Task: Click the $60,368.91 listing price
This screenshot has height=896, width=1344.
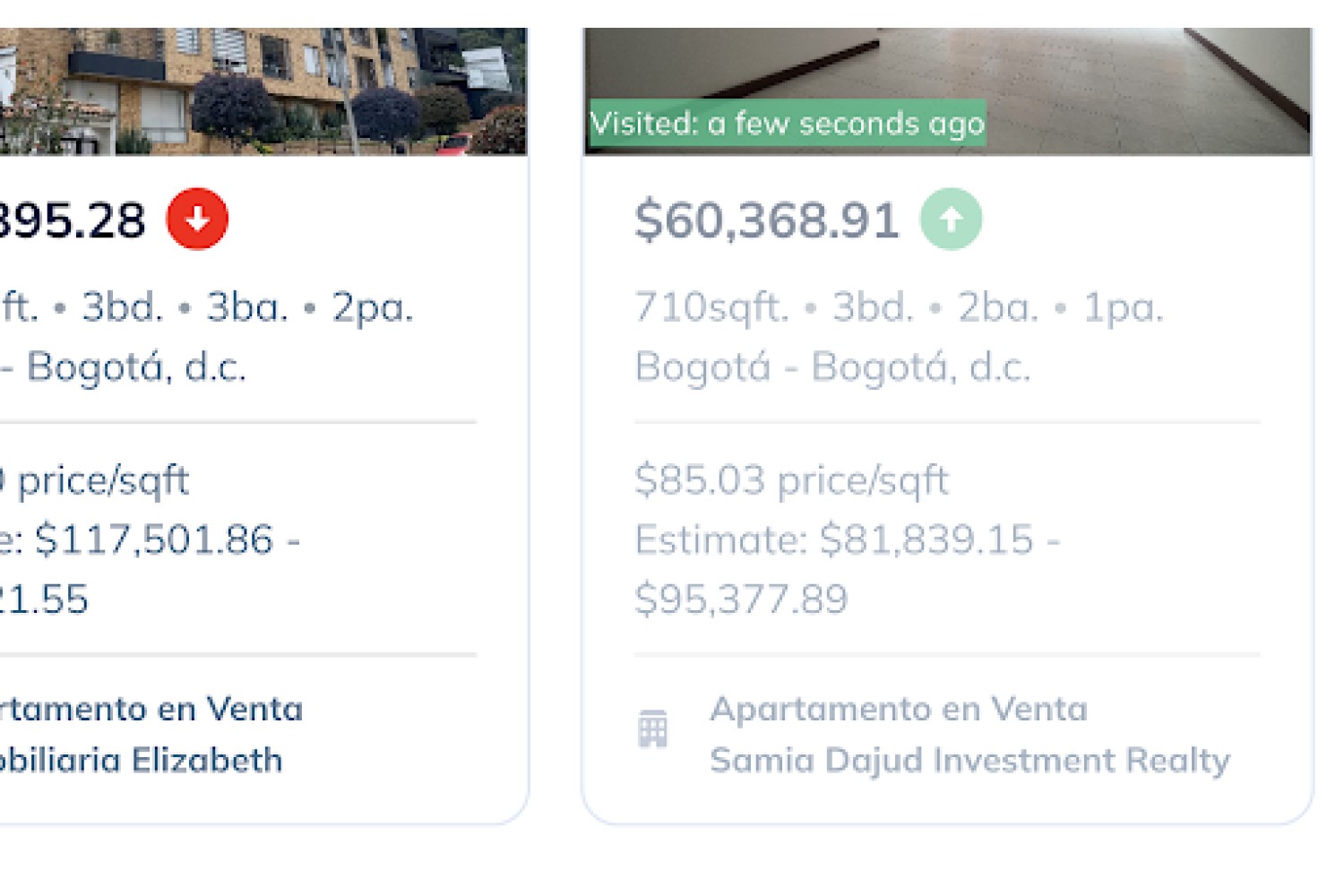Action: [767, 220]
